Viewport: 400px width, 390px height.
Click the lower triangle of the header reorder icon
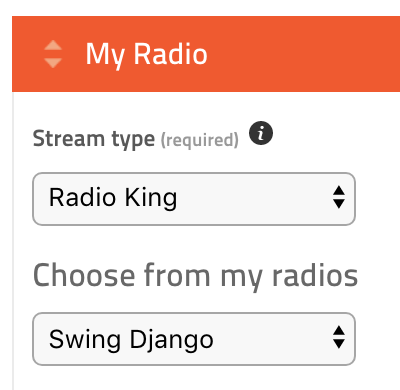pos(53,63)
